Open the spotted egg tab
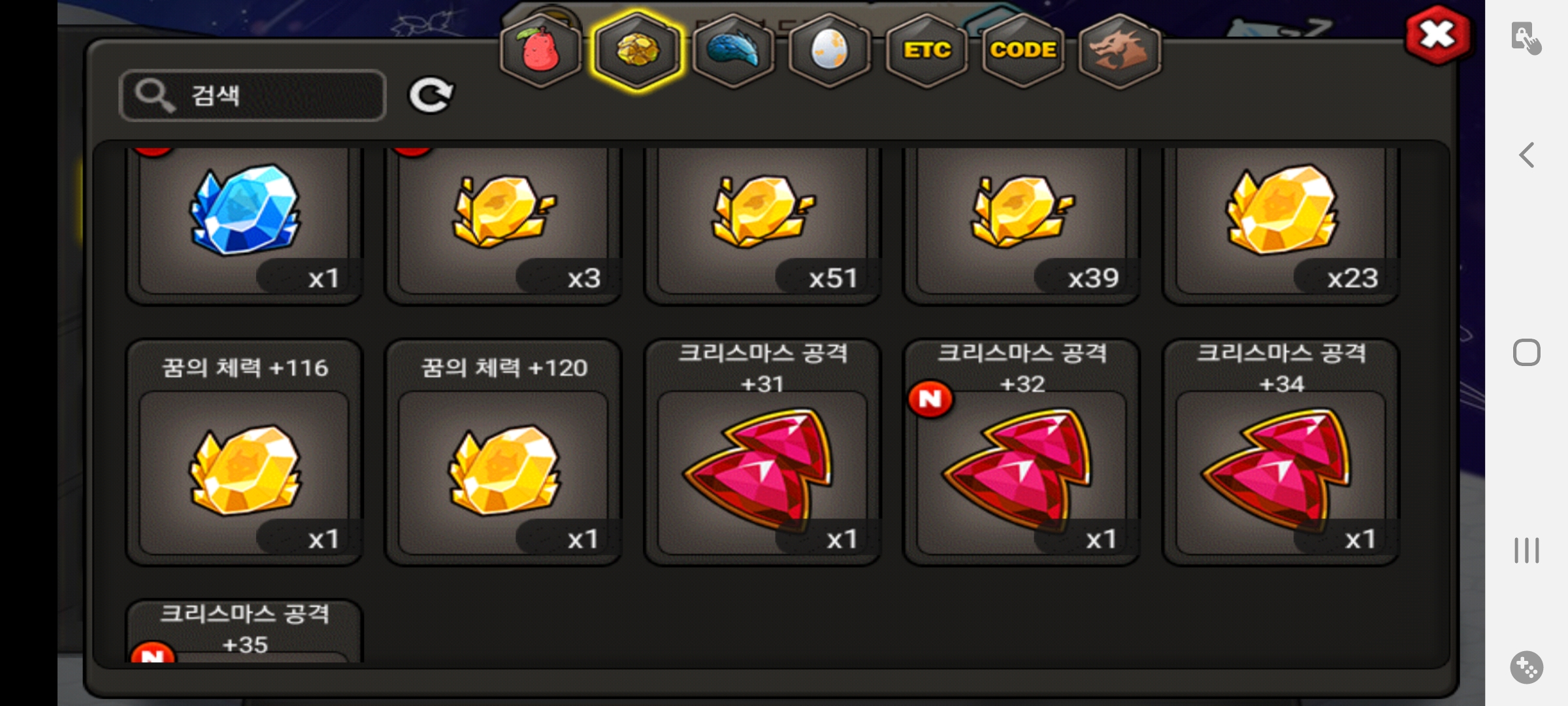1568x706 pixels. point(829,50)
